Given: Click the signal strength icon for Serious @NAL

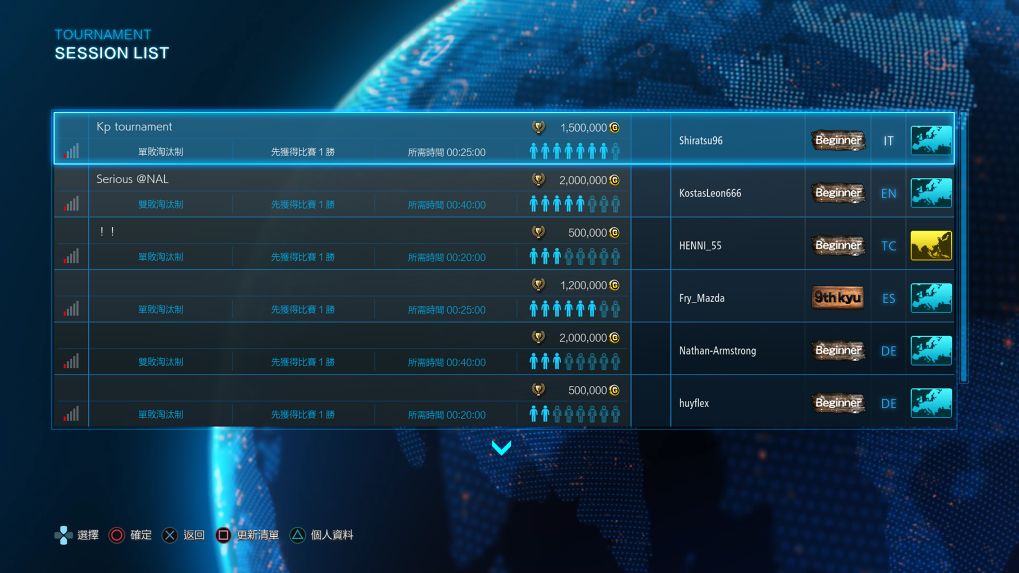Looking at the screenshot, I should coord(71,204).
